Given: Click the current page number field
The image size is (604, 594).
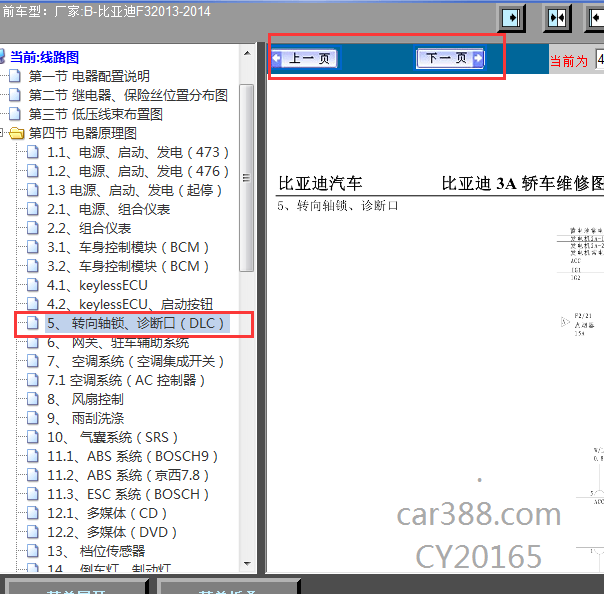Looking at the screenshot, I should (x=600, y=60).
